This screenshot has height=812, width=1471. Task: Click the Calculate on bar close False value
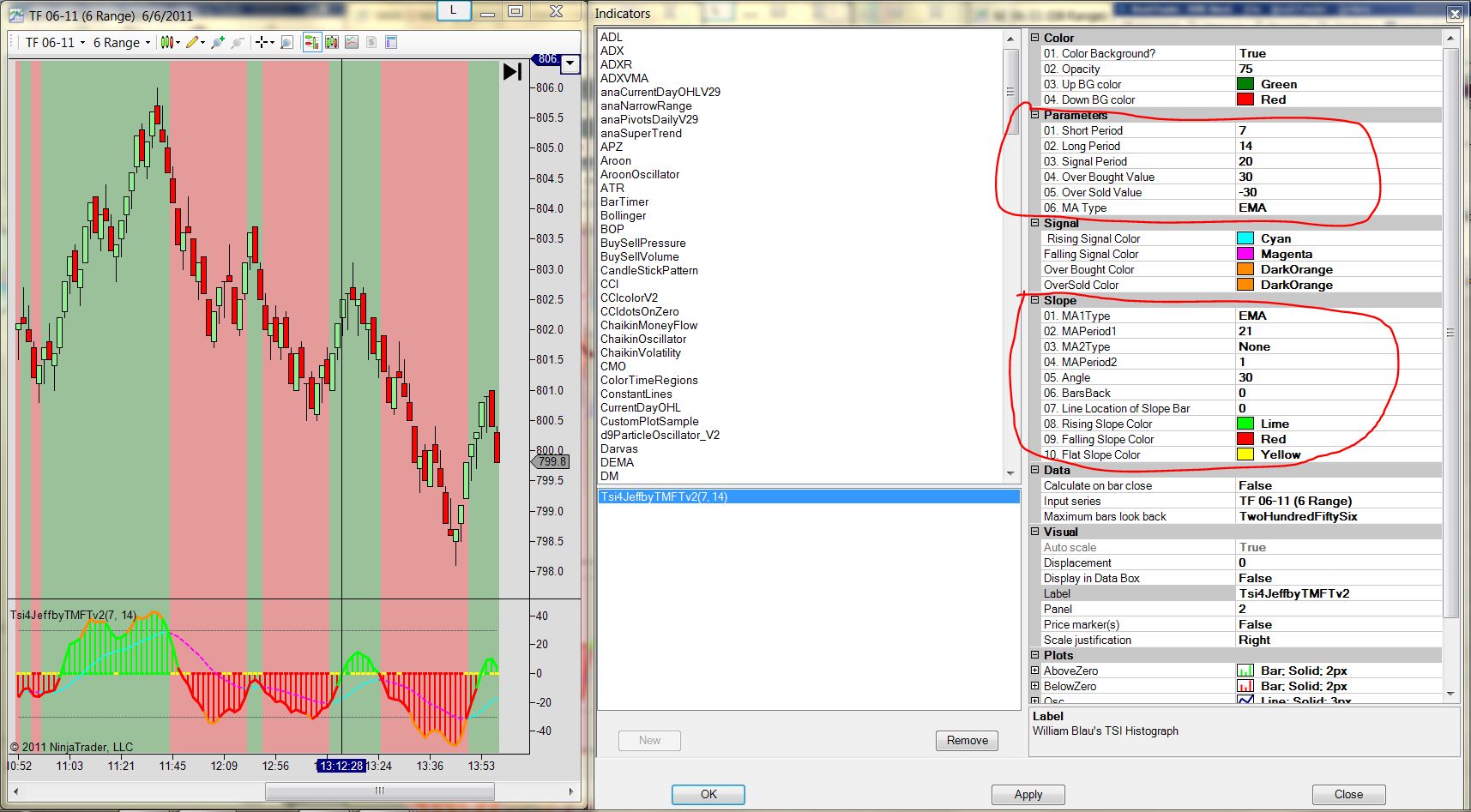1338,485
